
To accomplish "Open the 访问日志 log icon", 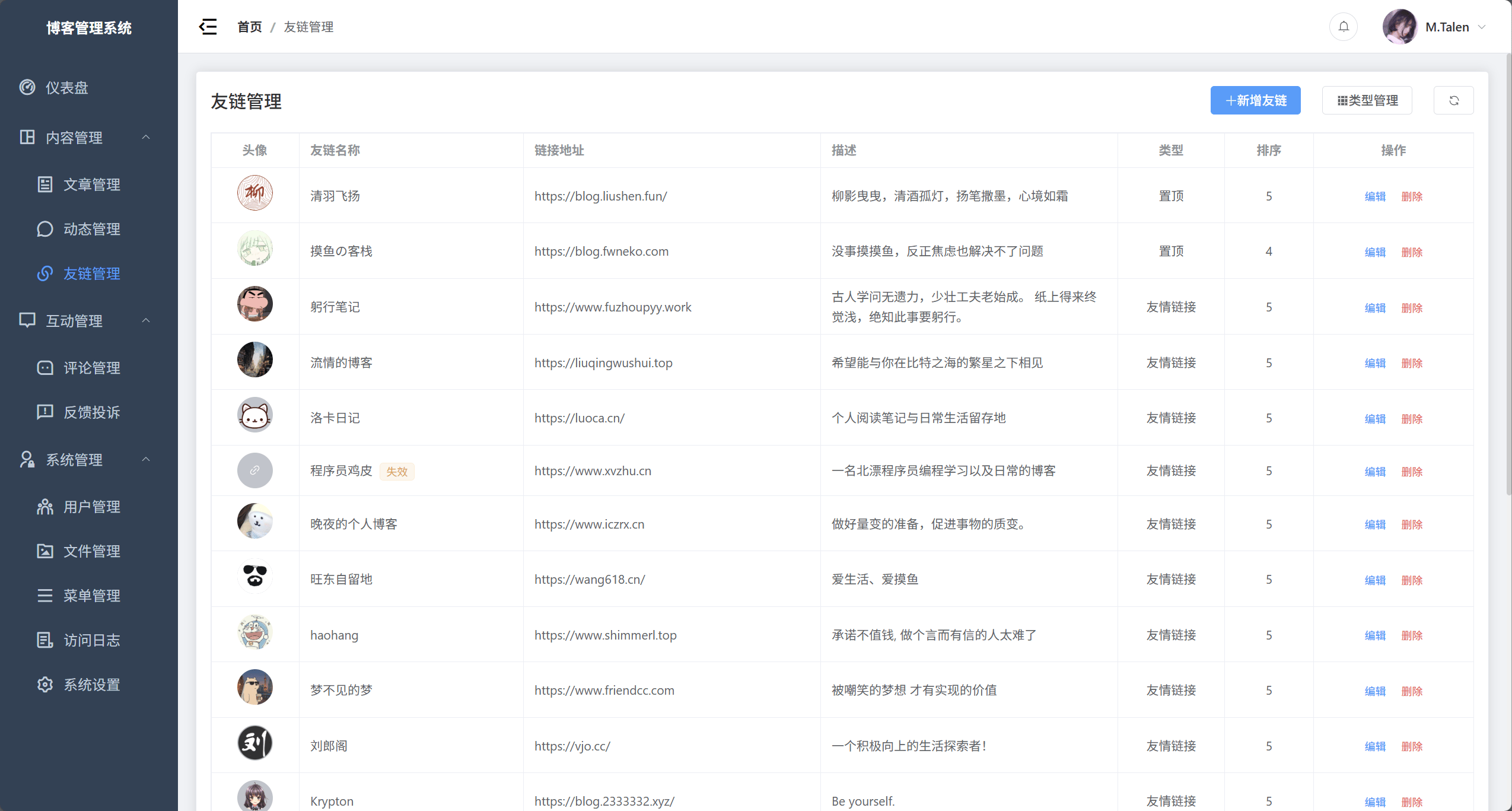I will [45, 640].
